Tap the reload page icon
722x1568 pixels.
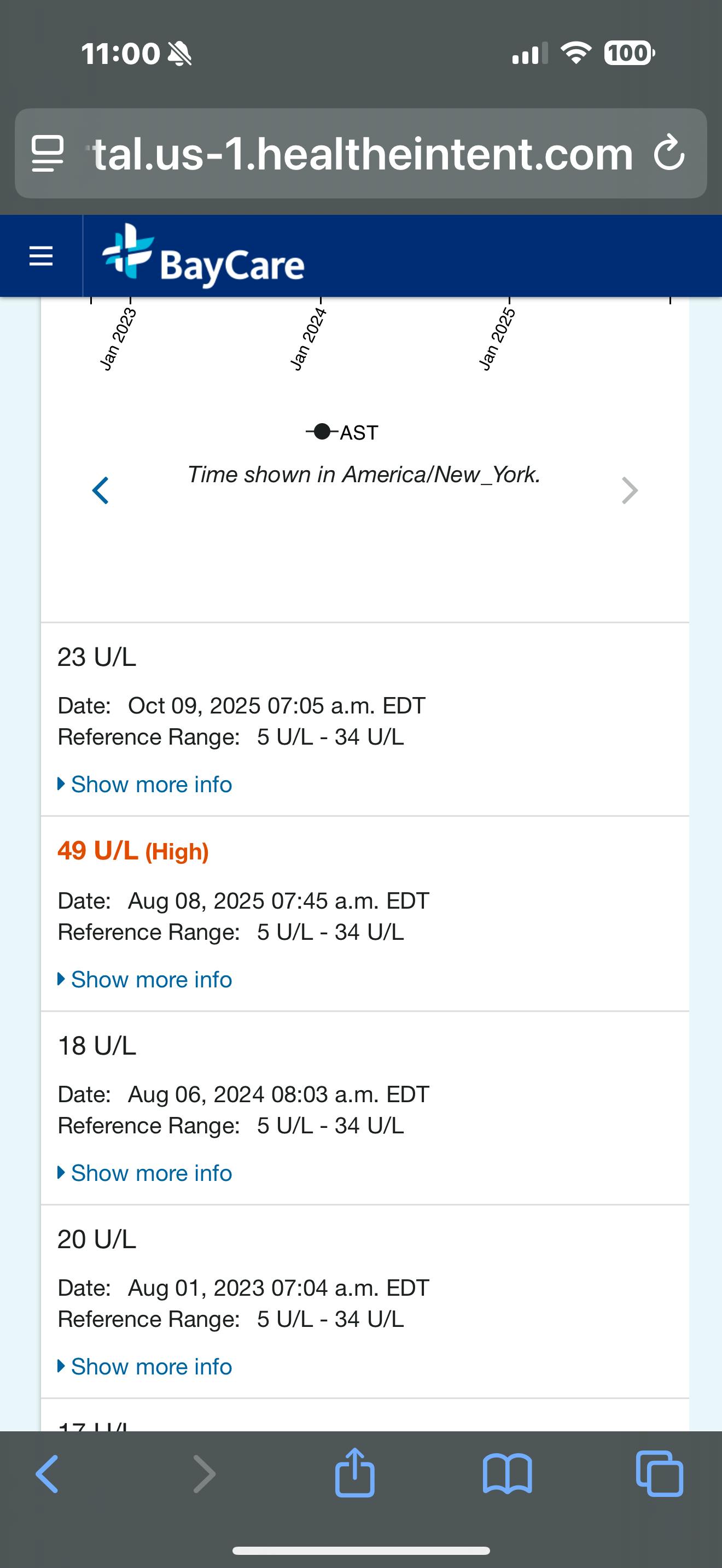pos(669,153)
